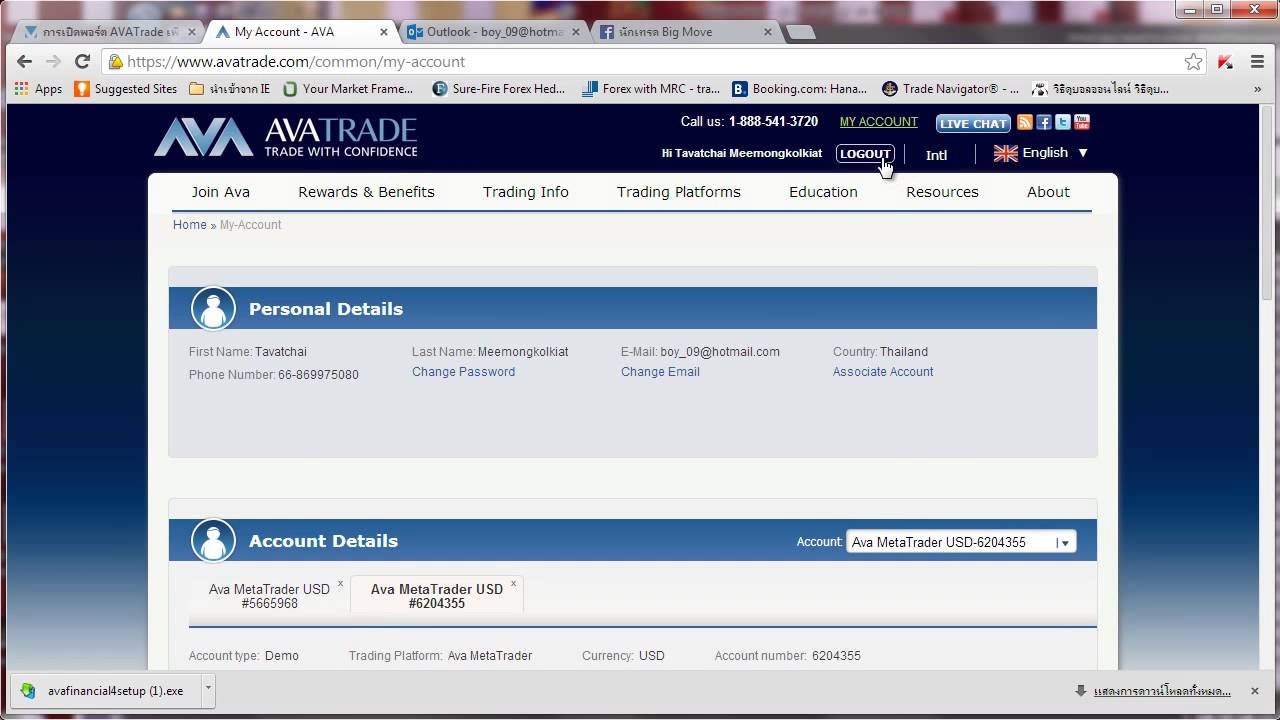Viewport: 1280px width, 720px height.
Task: Click account number 6204355 value
Action: tap(836, 656)
